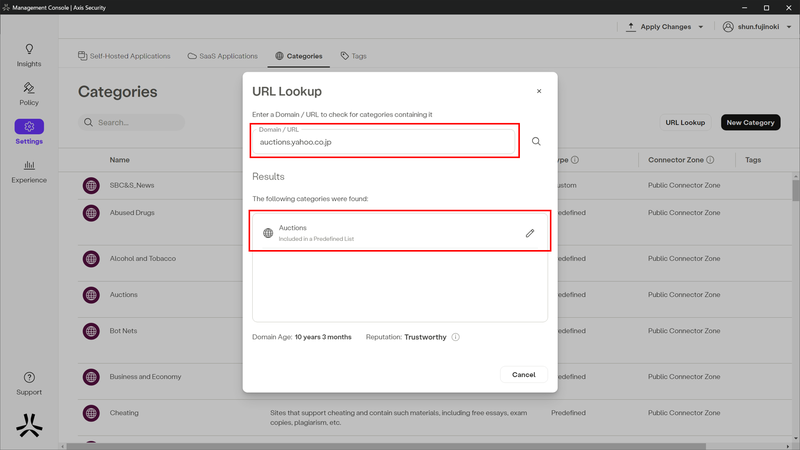Switch to the Tags tab
Image resolution: width=800 pixels, height=450 pixels.
click(354, 56)
